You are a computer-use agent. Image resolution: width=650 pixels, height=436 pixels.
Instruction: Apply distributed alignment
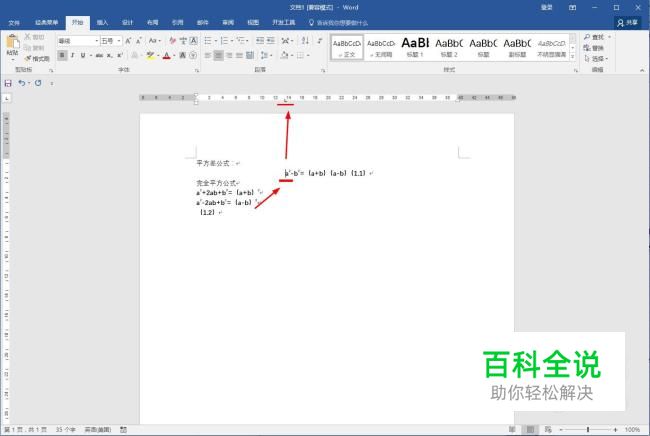click(x=250, y=55)
